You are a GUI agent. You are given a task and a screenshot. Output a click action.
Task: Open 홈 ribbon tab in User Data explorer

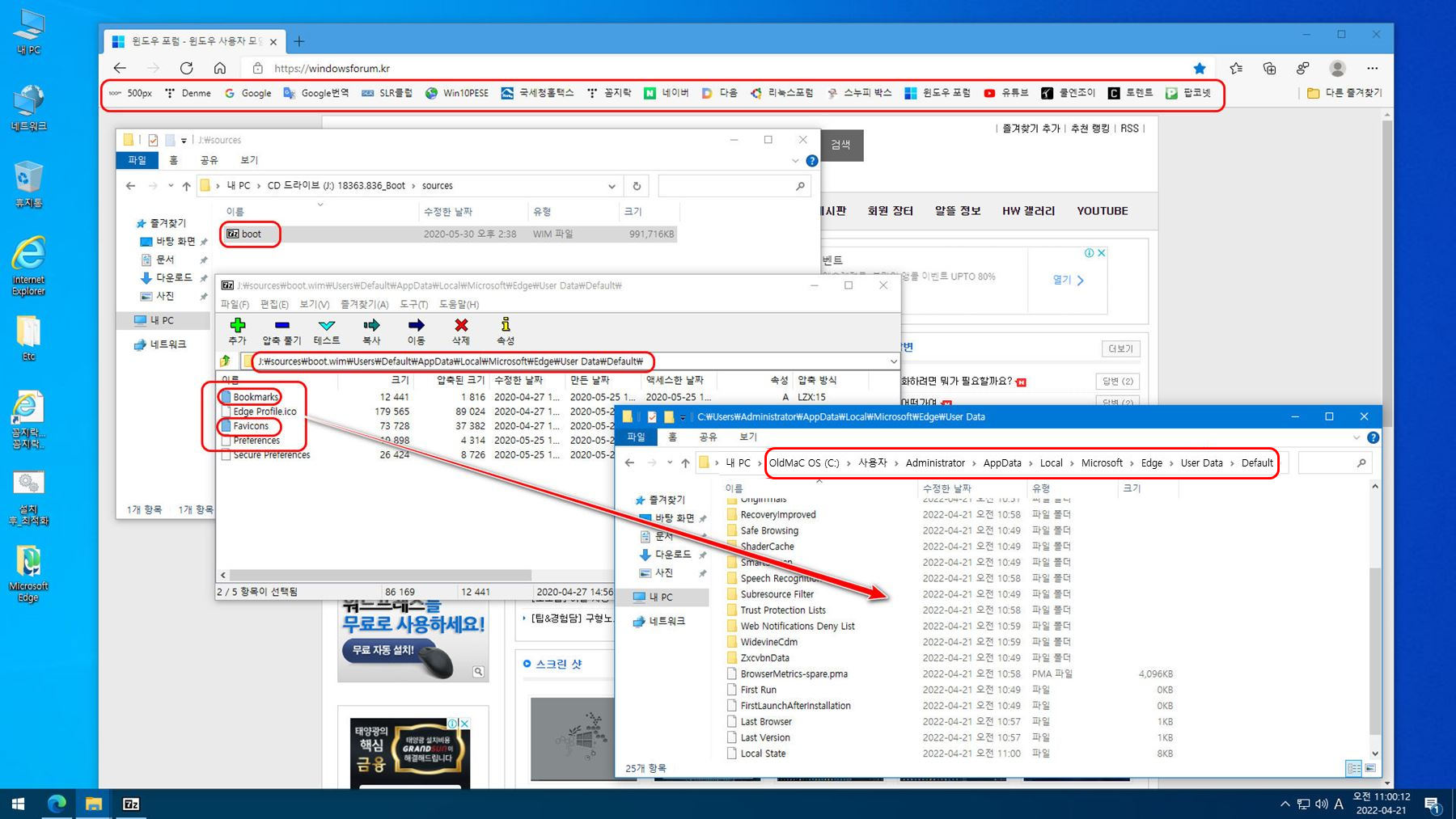[672, 437]
